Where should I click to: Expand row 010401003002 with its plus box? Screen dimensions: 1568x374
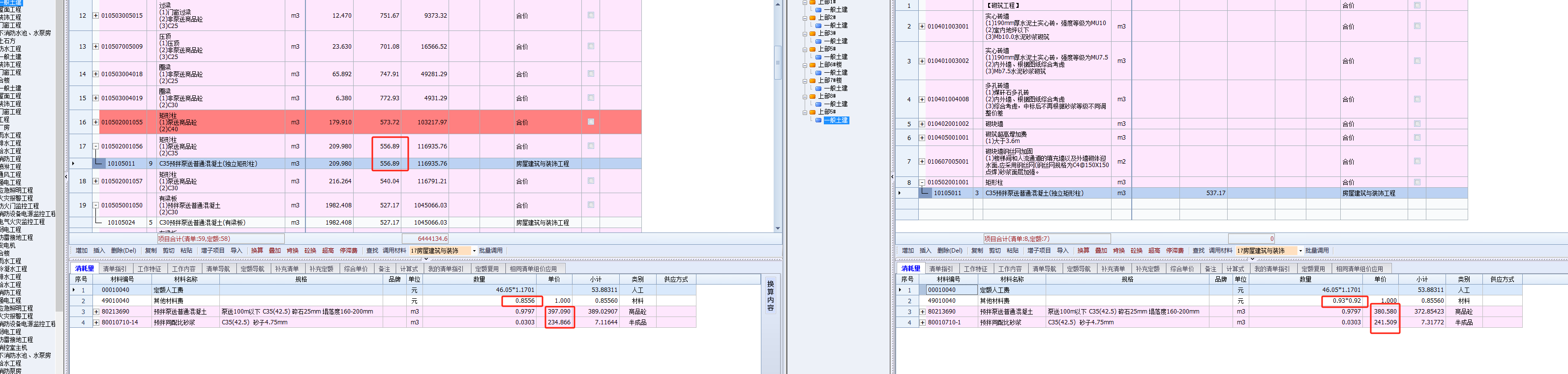click(x=922, y=61)
